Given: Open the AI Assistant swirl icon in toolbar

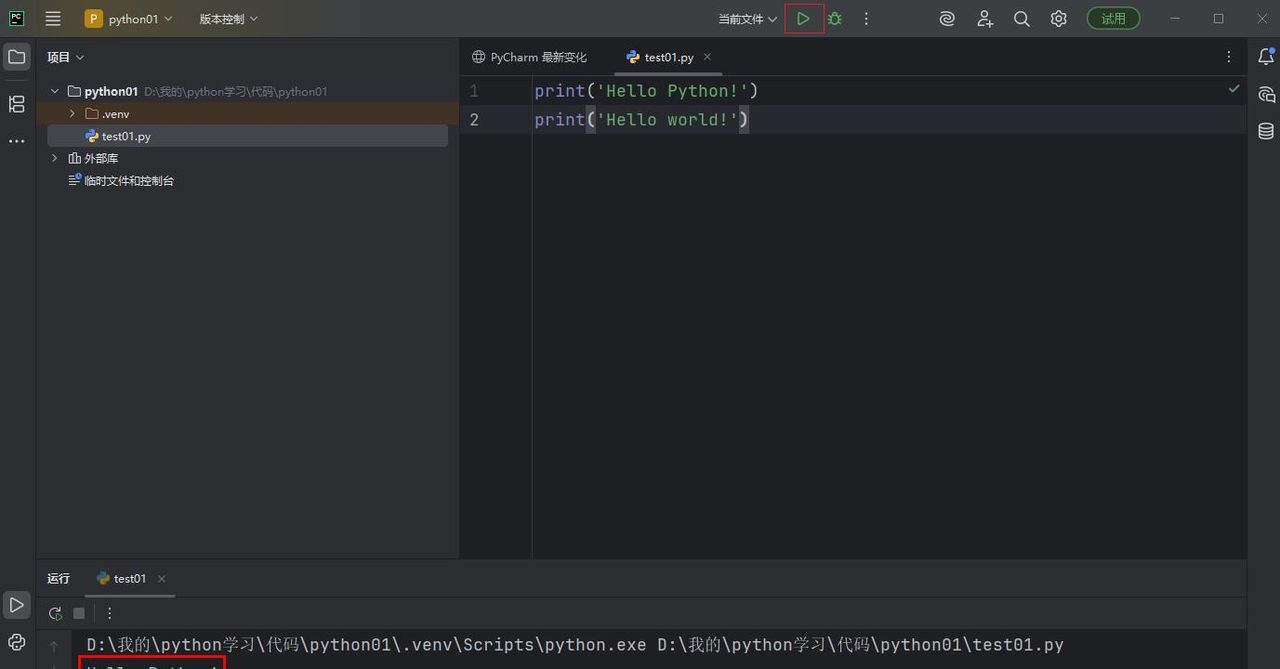Looking at the screenshot, I should tap(947, 19).
